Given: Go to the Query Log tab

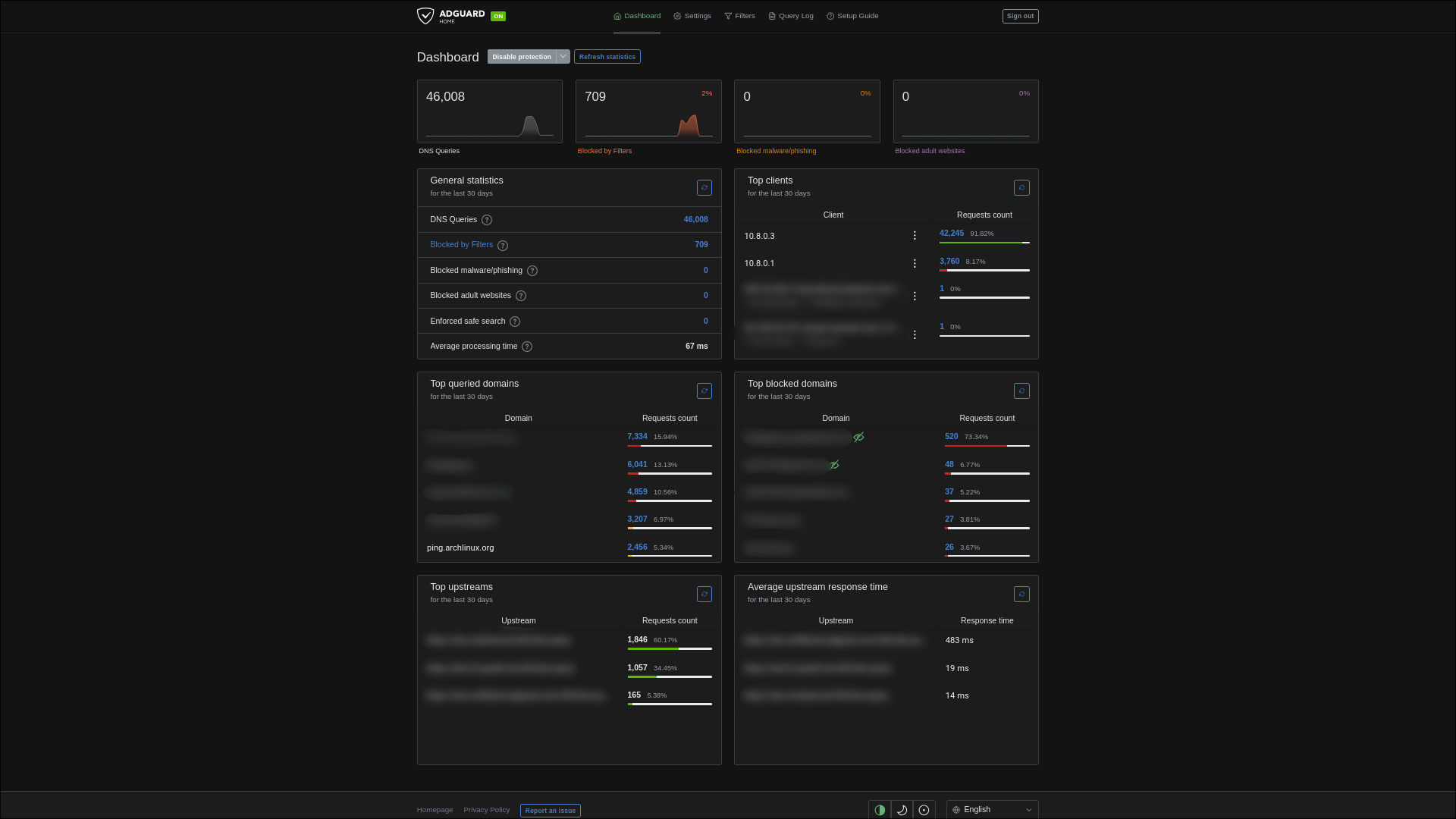Looking at the screenshot, I should pyautogui.click(x=791, y=16).
